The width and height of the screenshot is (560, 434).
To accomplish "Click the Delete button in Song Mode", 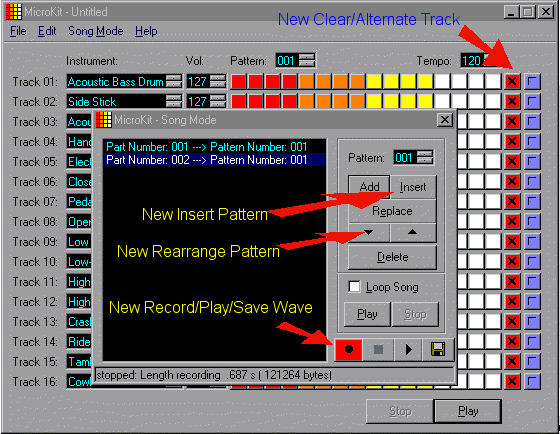I will click(x=392, y=257).
